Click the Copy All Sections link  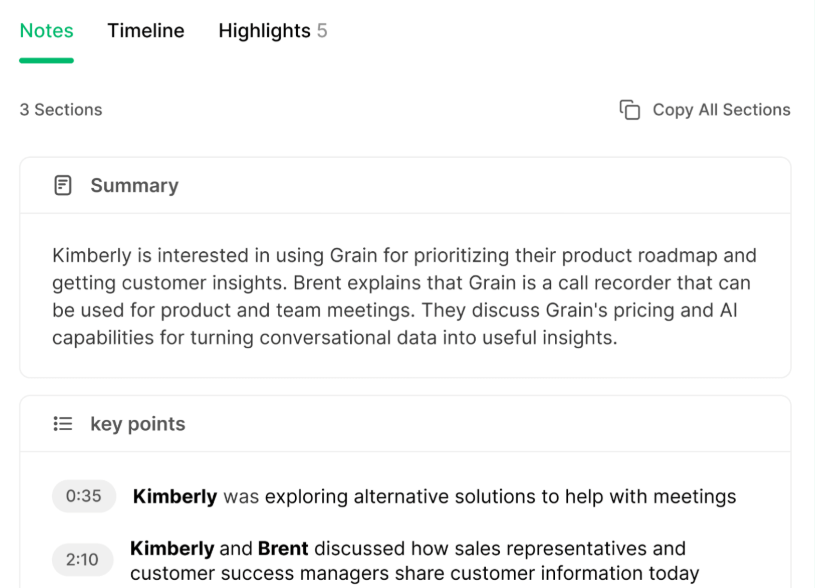point(721,110)
